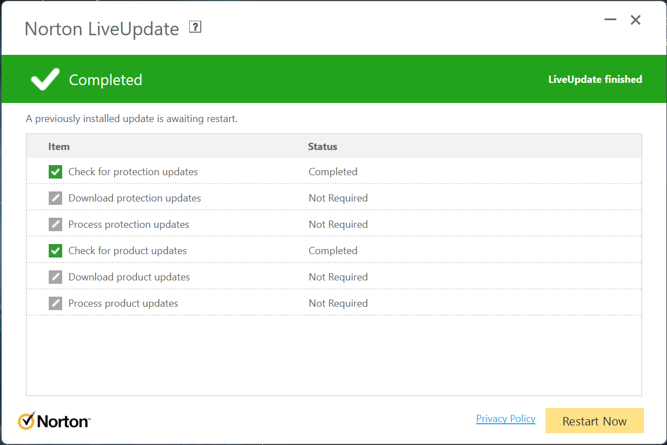
Task: Close the Norton LiveUpdate window
Action: [635, 20]
